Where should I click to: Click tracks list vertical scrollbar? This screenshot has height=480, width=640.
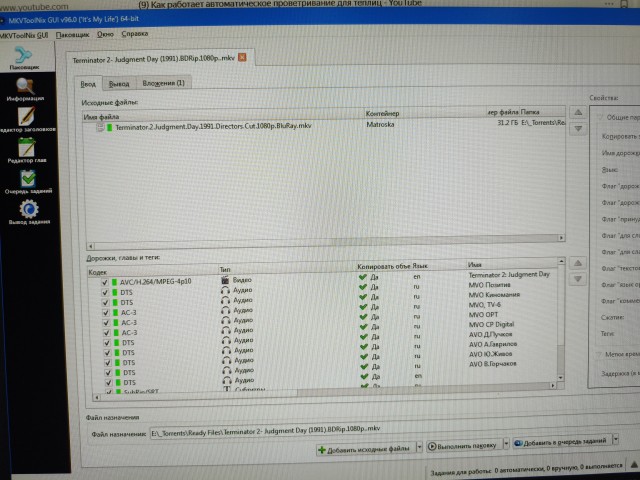[x=561, y=319]
